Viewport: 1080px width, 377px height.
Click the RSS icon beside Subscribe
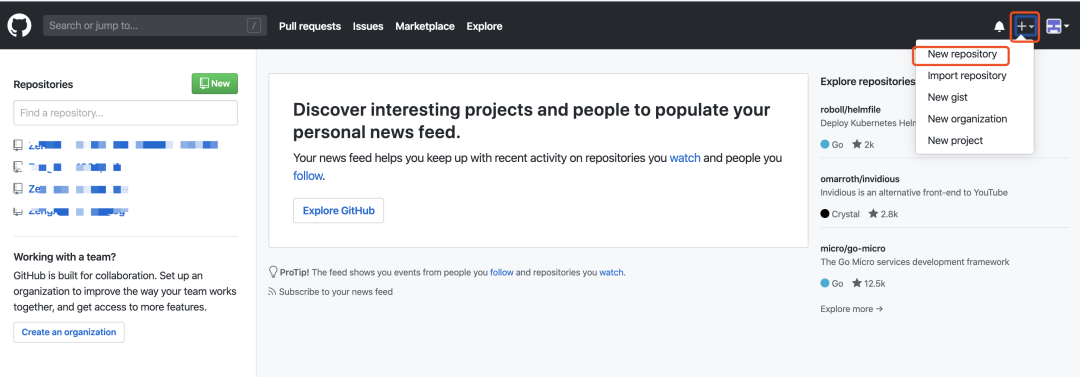[272, 292]
